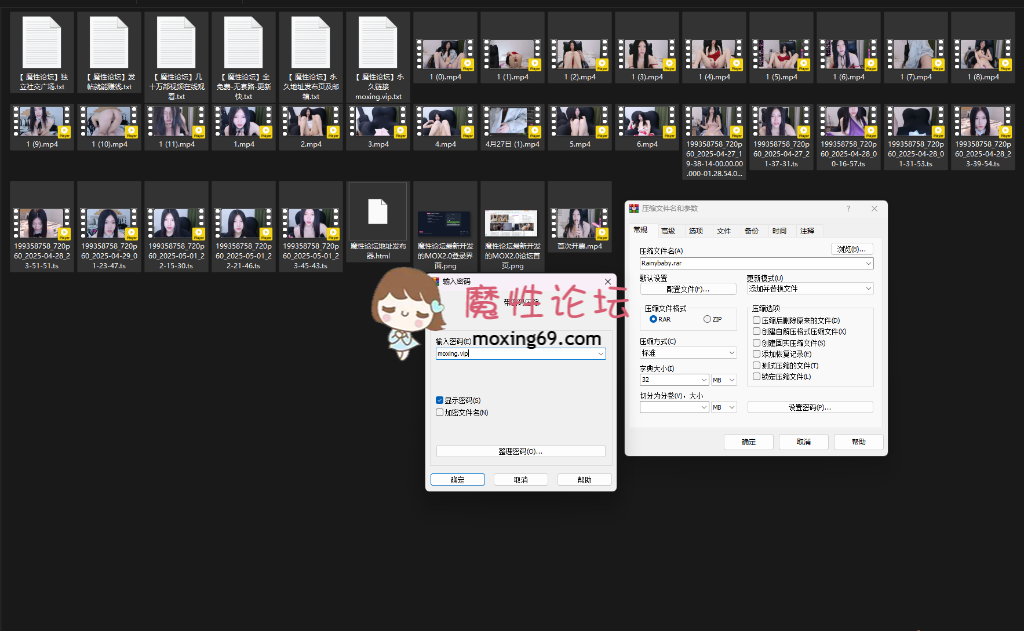The width and height of the screenshot is (1024, 631).
Task: Switch to the 注释 tab
Action: click(806, 230)
